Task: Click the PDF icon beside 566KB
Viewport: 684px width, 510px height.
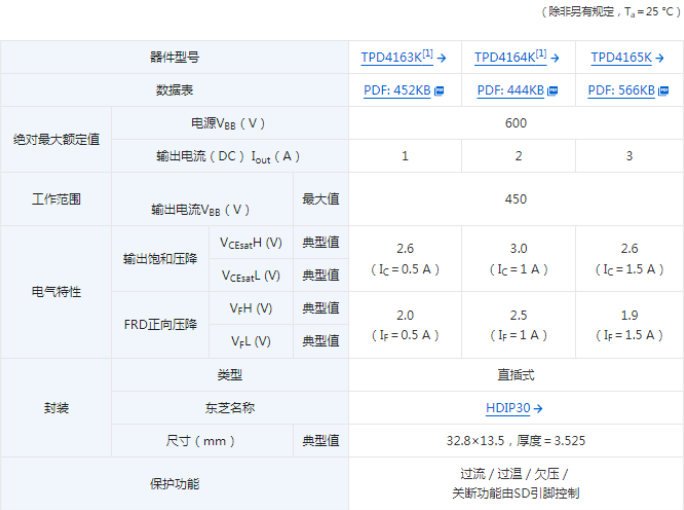Action: (x=663, y=91)
